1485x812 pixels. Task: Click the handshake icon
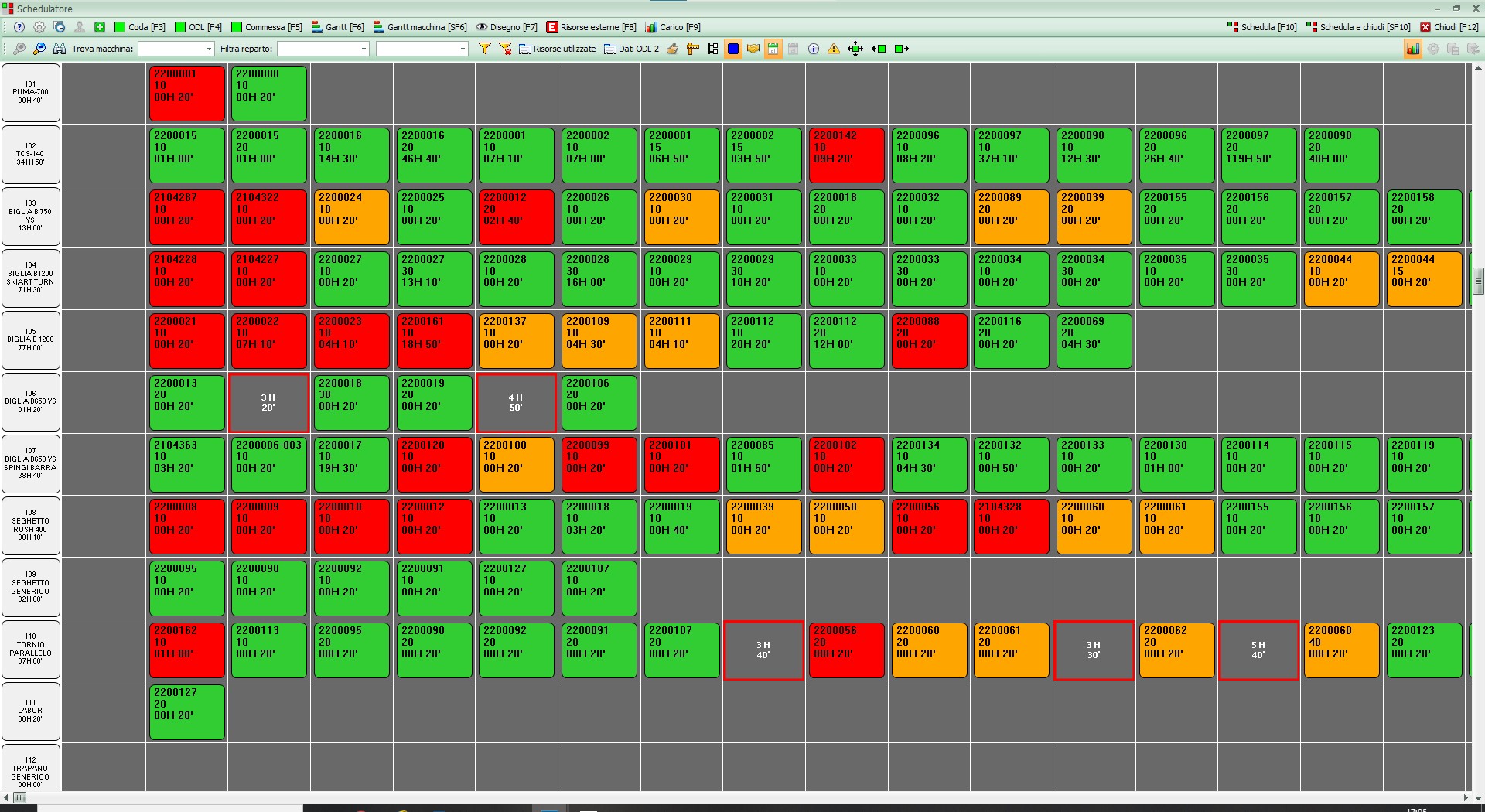(753, 49)
